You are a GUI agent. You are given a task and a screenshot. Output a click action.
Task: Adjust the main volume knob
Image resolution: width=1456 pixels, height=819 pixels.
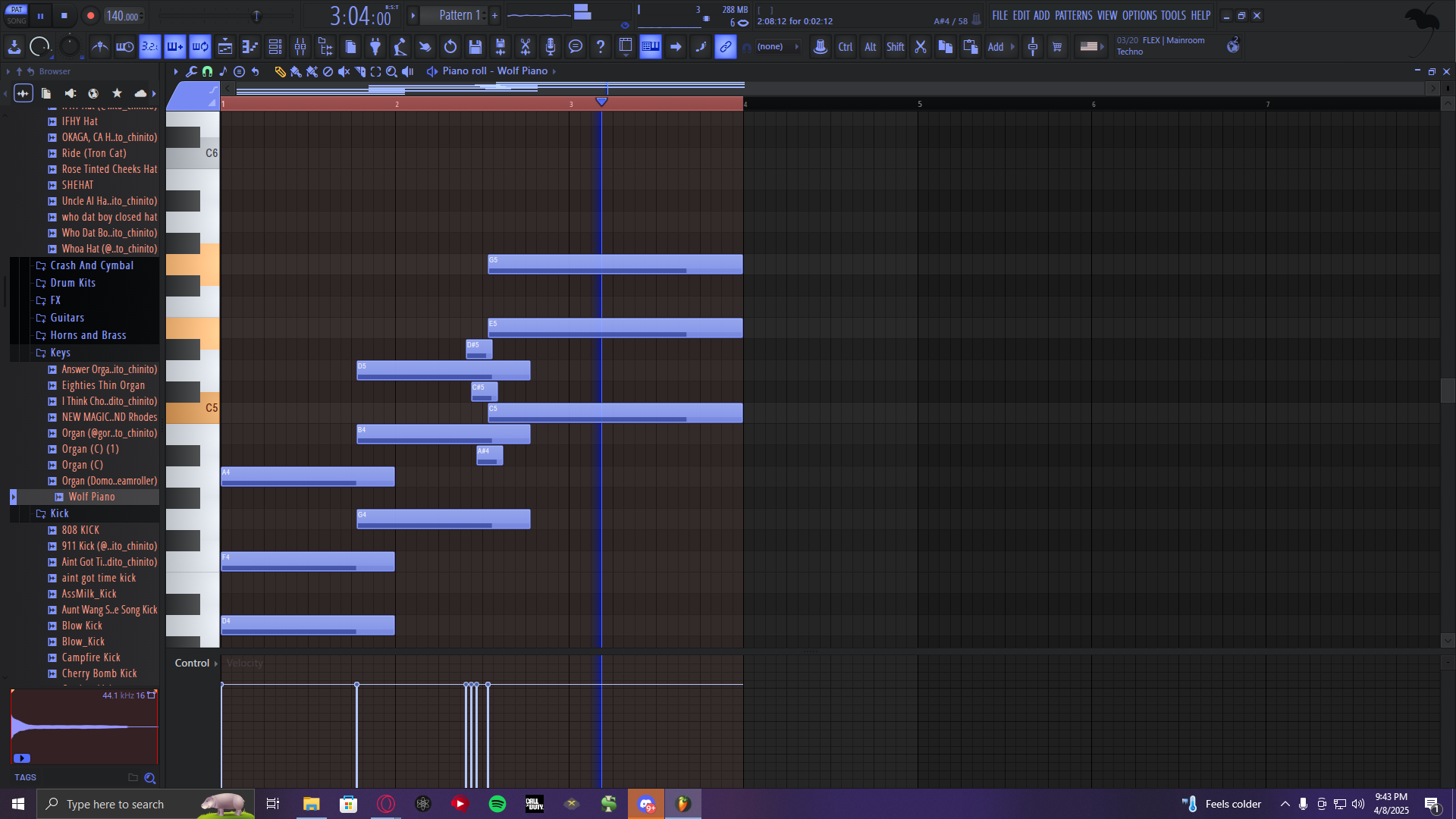click(x=39, y=47)
